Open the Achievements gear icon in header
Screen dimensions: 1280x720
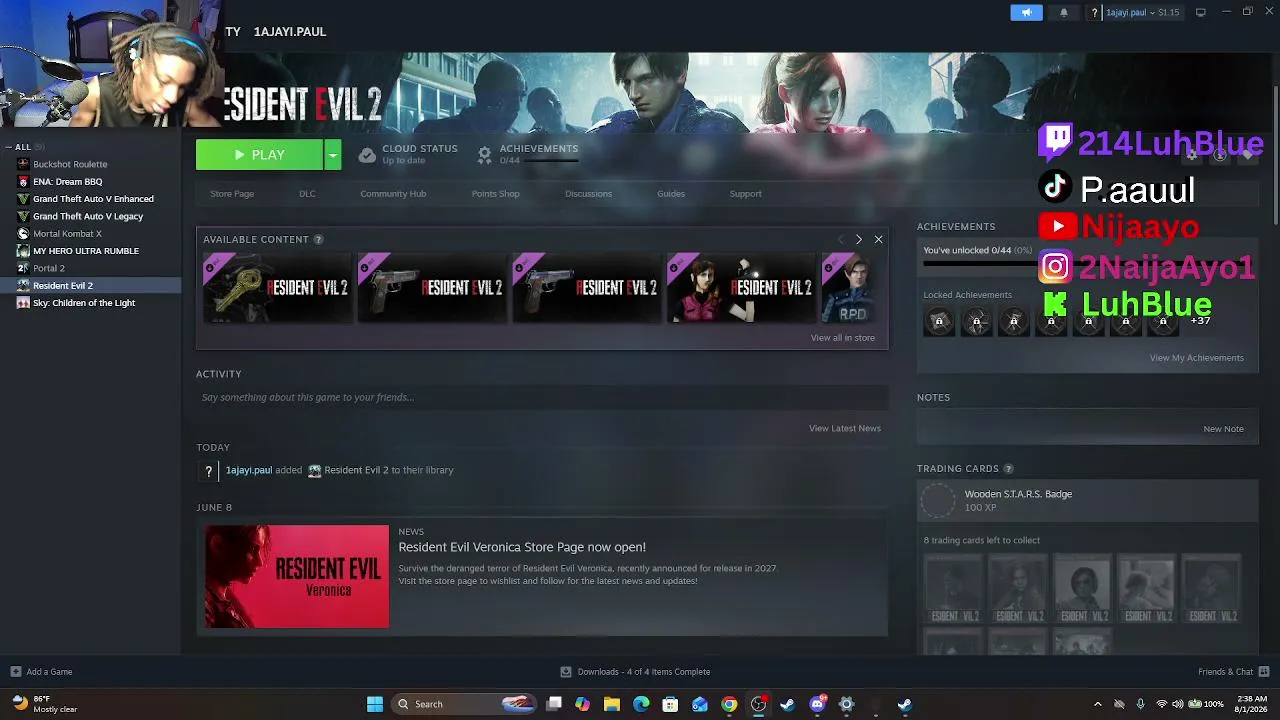click(484, 155)
